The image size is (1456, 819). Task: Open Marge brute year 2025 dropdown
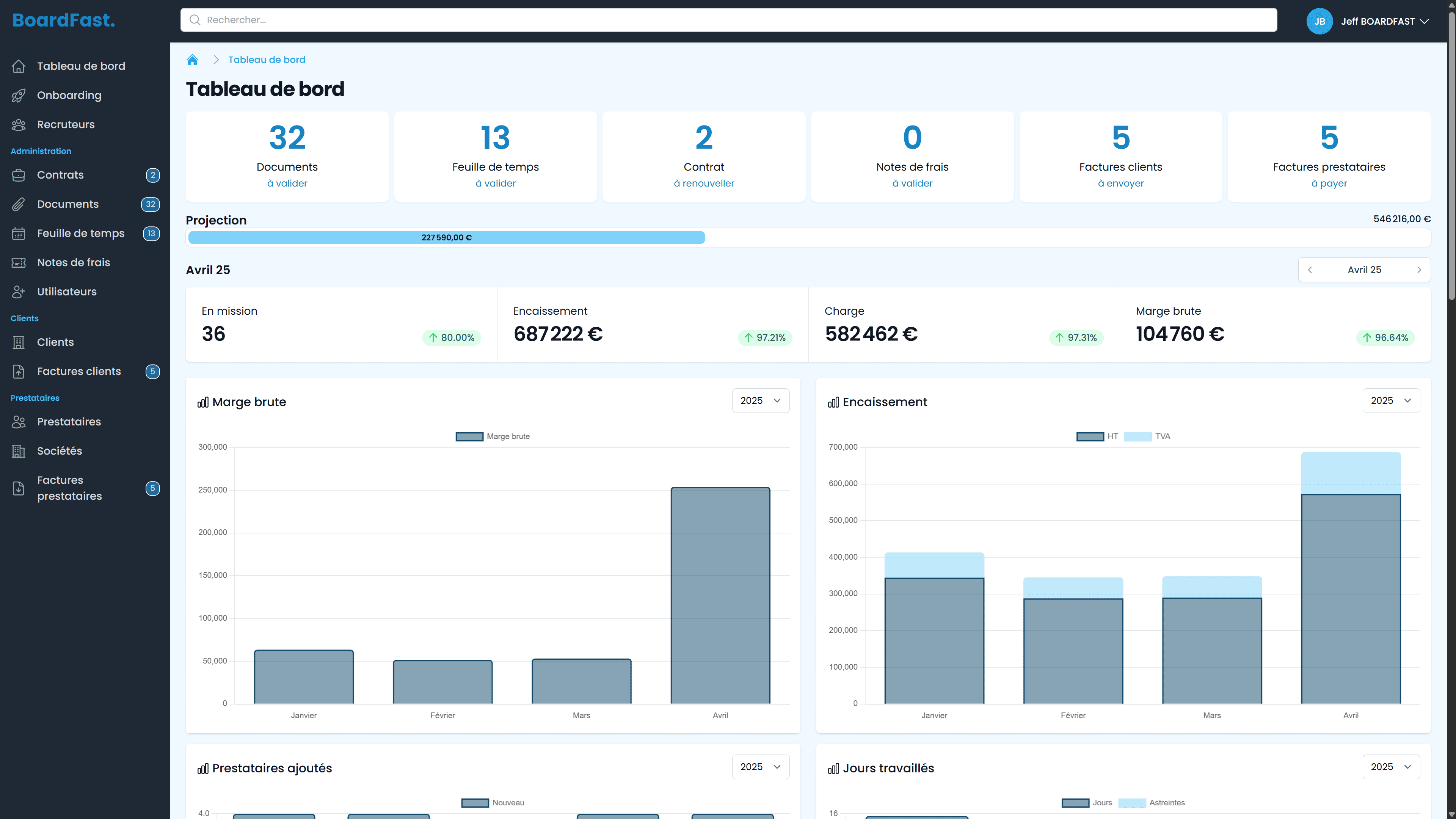pos(760,401)
